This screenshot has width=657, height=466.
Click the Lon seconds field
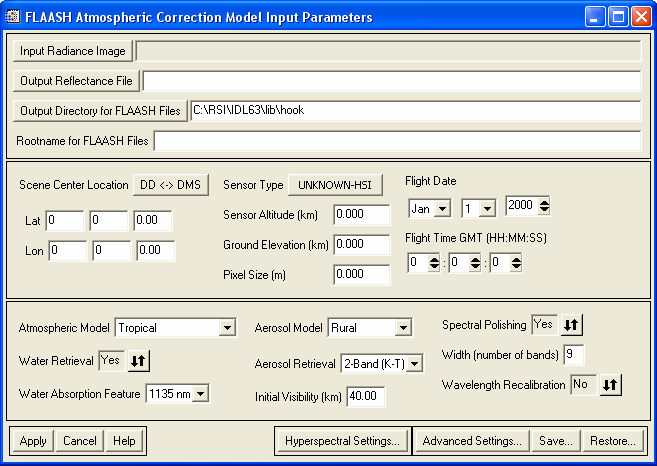pos(155,251)
